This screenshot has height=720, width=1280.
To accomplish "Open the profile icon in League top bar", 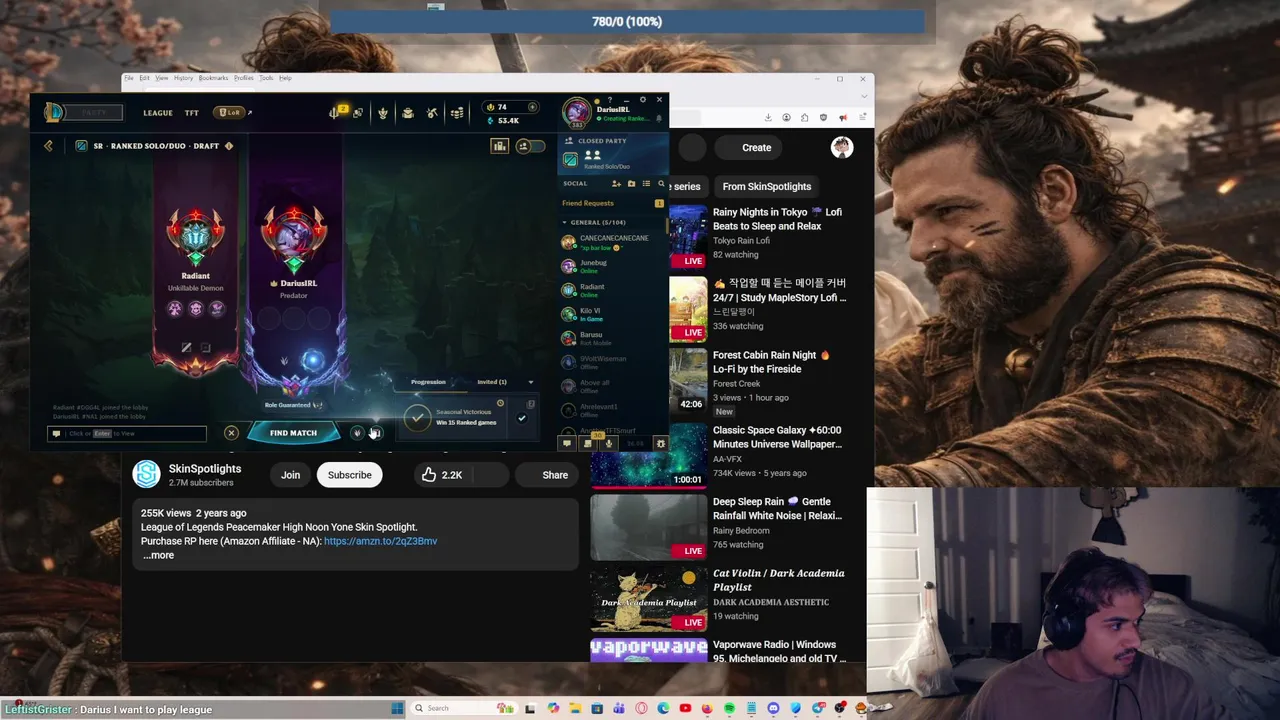I will click(x=357, y=113).
